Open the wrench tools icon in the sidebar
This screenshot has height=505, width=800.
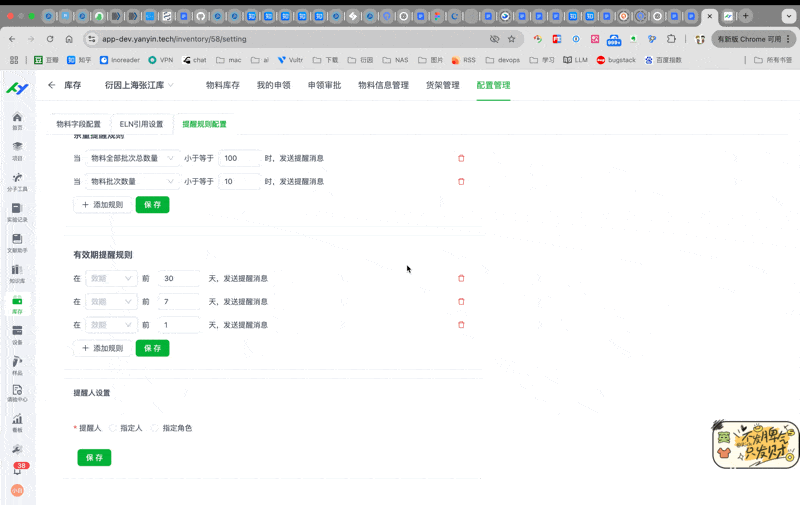(17, 449)
